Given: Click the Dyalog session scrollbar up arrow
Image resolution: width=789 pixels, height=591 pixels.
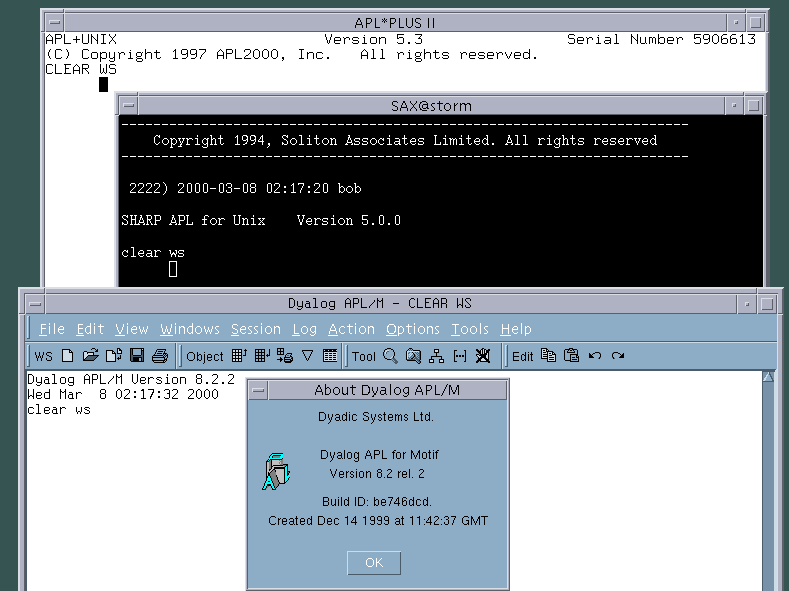Looking at the screenshot, I should click(768, 377).
